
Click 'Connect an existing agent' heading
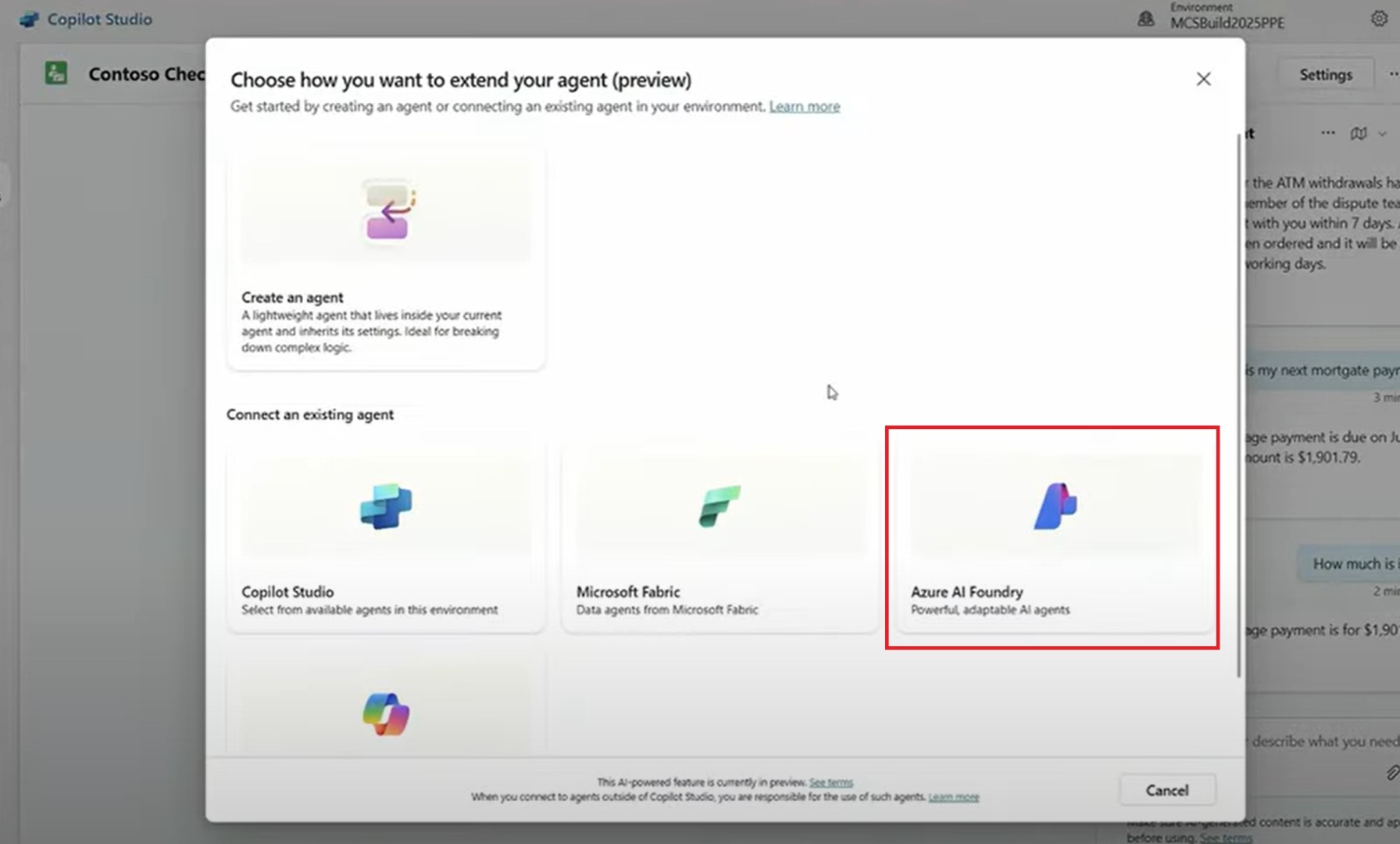pos(310,415)
